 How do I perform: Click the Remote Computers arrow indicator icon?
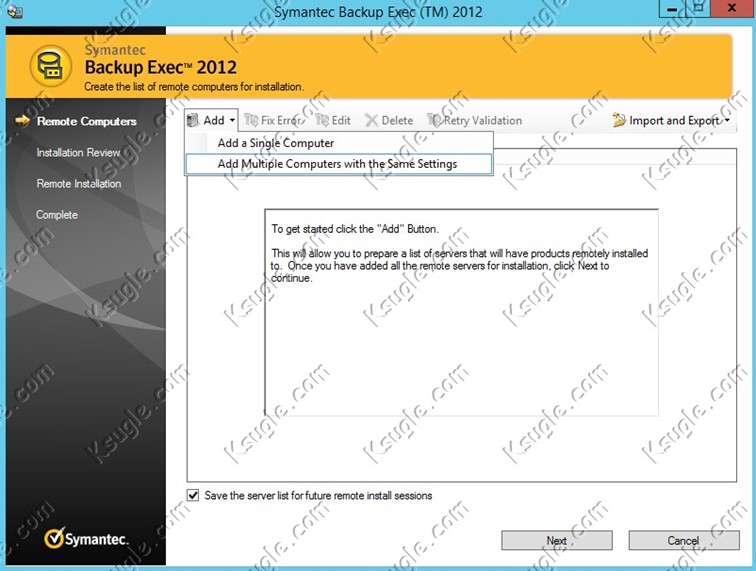[22, 121]
